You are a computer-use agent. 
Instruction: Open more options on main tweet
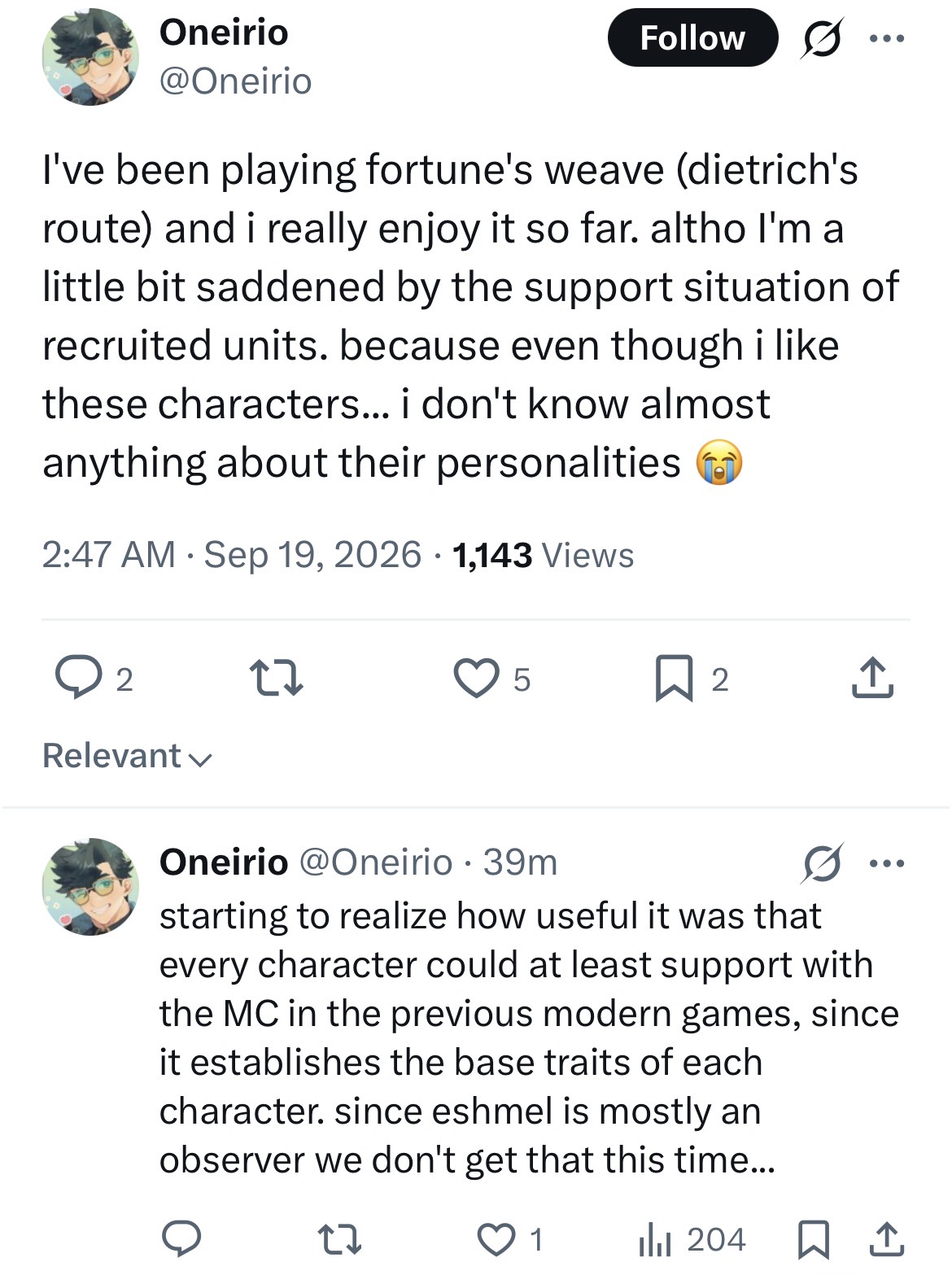887,38
